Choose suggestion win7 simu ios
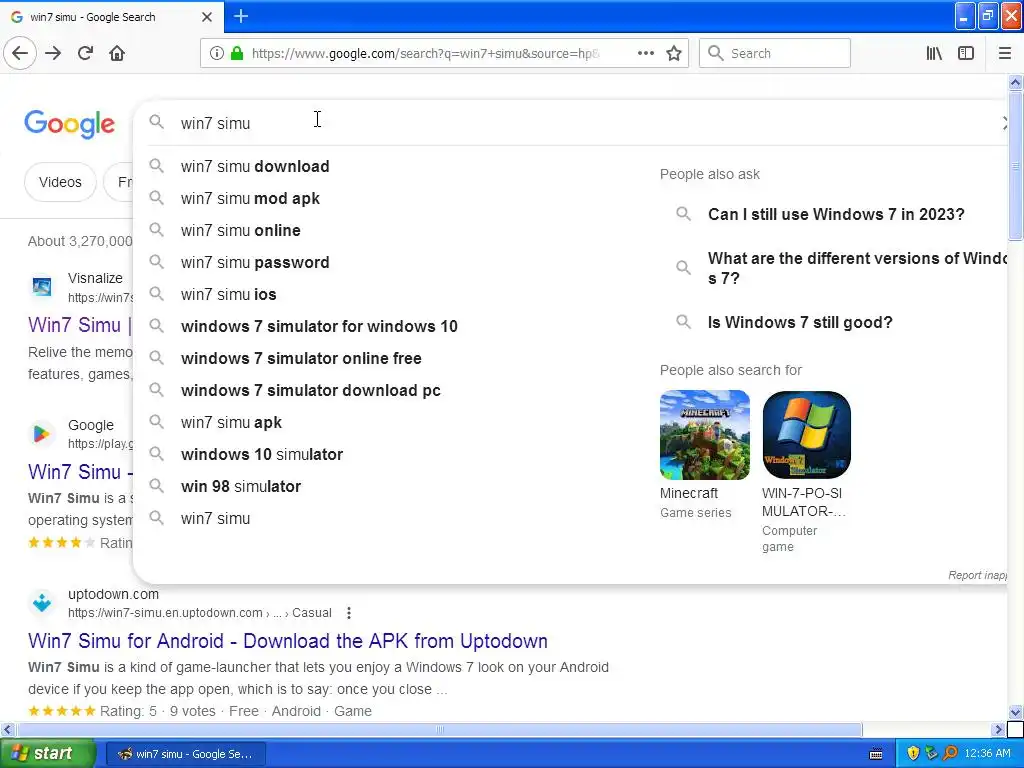1024x768 pixels. point(229,295)
